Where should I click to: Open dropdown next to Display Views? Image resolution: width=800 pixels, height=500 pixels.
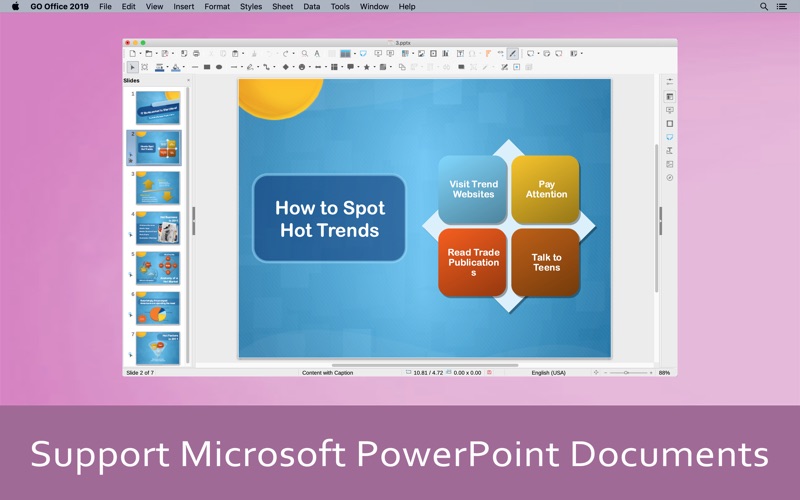[x=355, y=54]
